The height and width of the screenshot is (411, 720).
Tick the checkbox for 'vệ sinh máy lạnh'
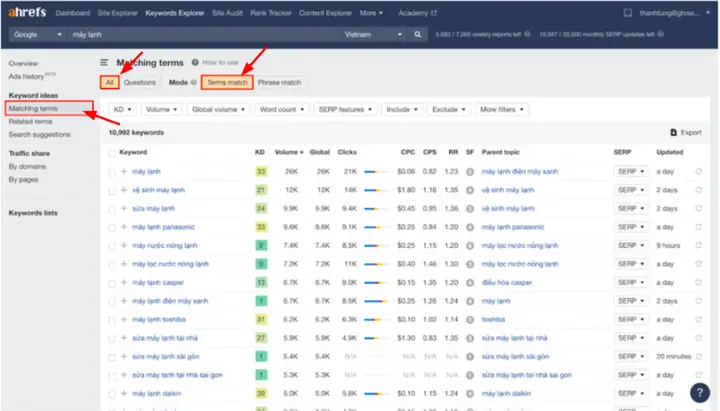[x=112, y=191]
